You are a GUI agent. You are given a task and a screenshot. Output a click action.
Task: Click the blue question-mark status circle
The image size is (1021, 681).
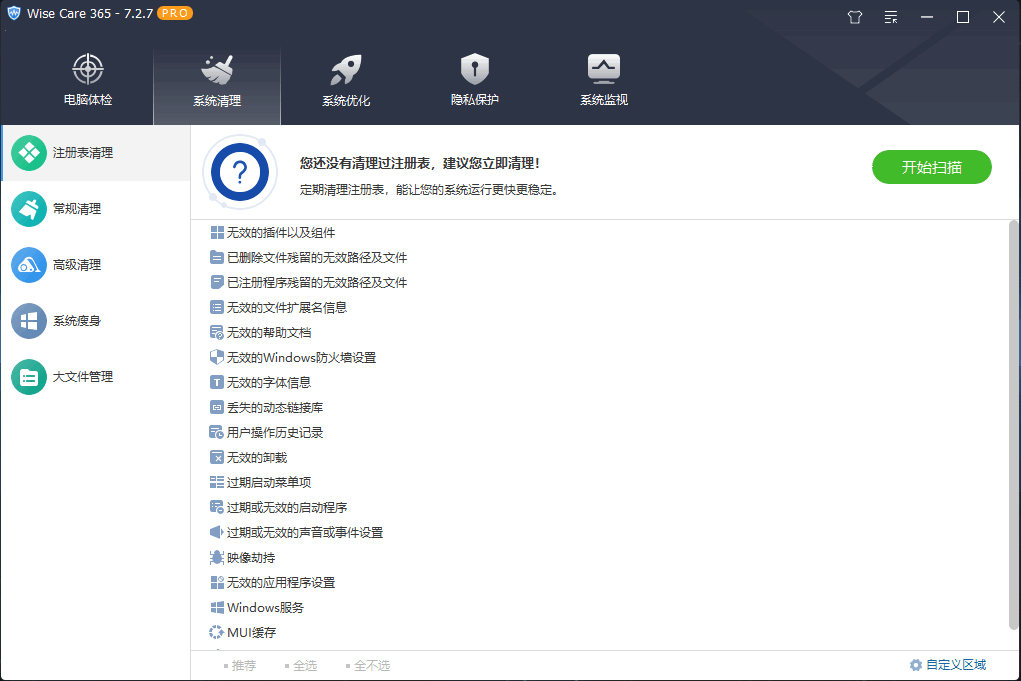coord(239,172)
